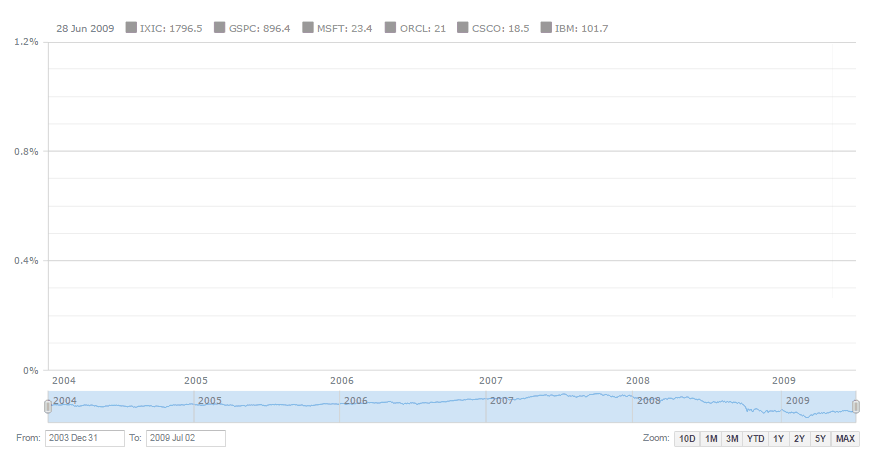Grab the left scrollbar resize handle

[x=48, y=406]
